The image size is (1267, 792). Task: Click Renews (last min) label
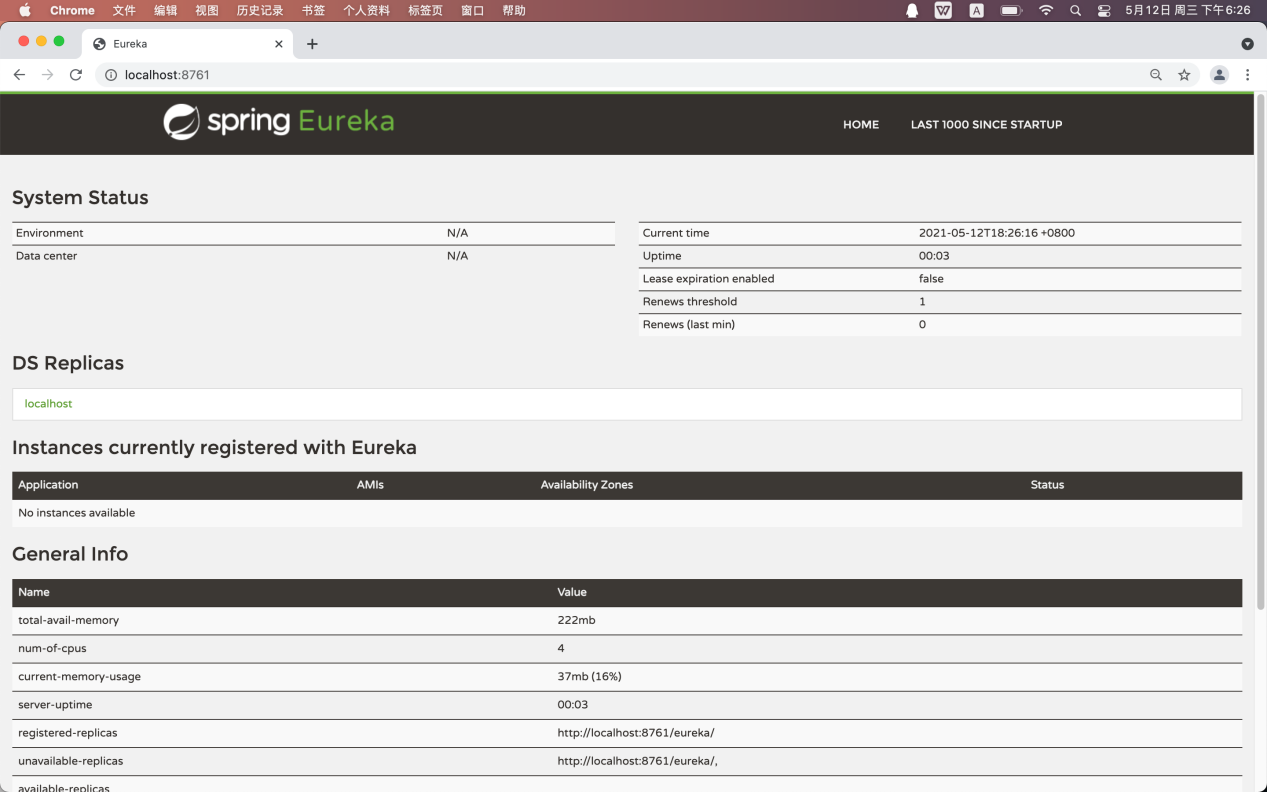point(689,325)
